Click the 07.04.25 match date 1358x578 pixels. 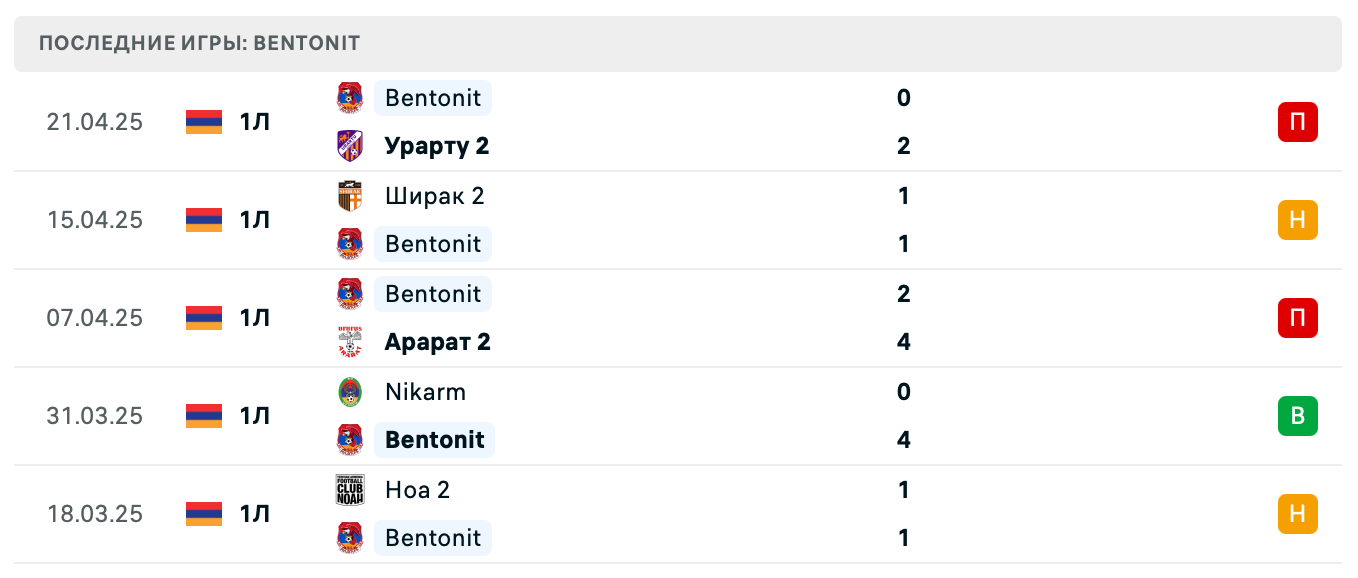[95, 318]
